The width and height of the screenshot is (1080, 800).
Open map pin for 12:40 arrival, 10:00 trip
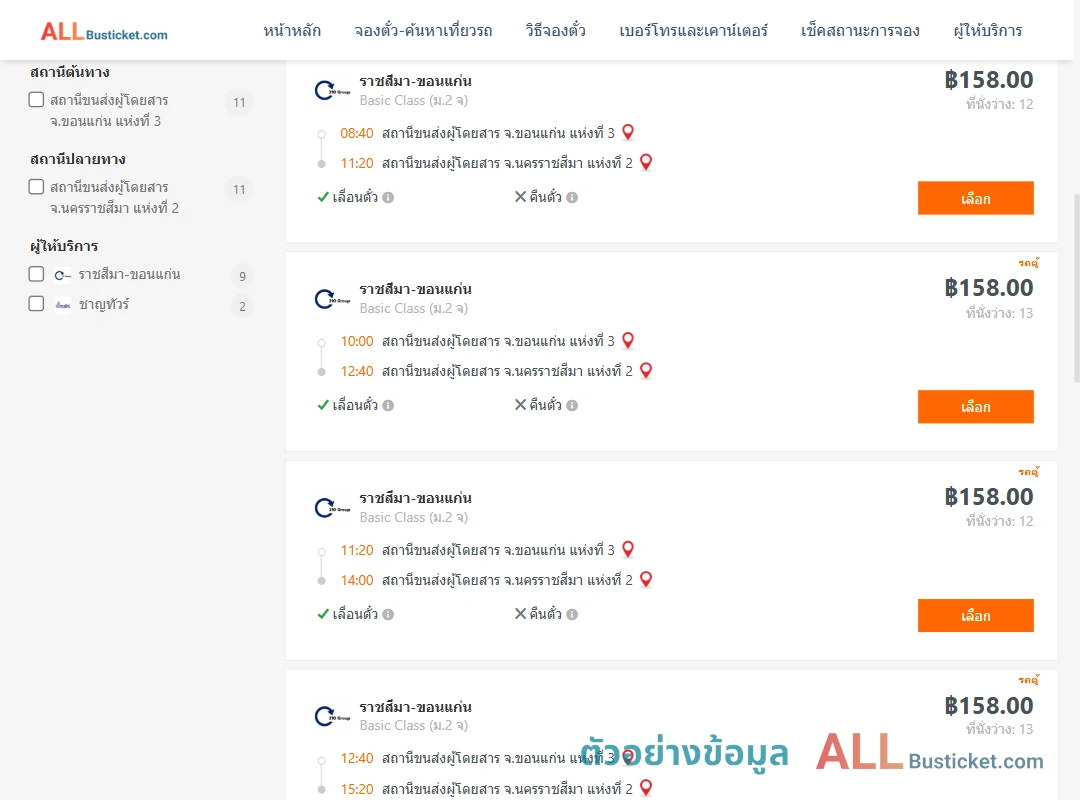(646, 370)
